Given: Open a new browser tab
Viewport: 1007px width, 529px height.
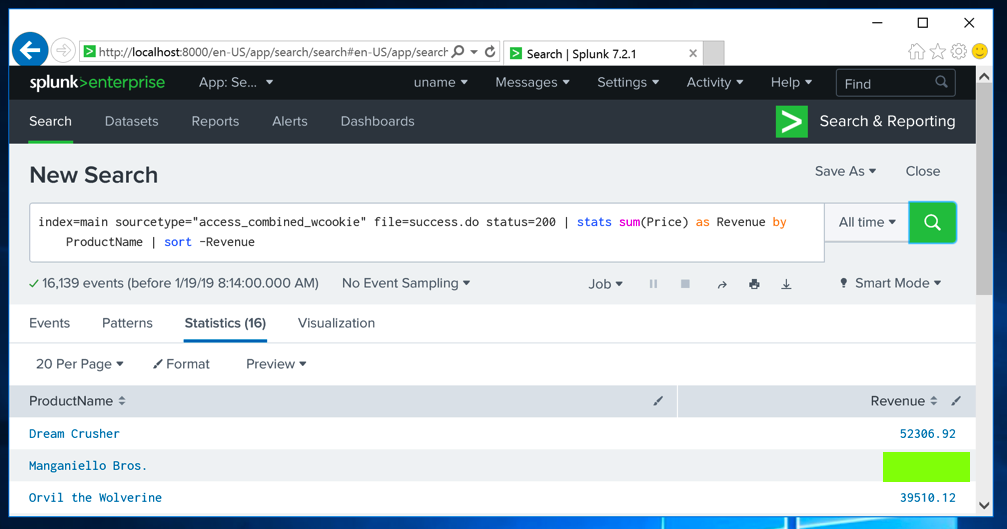Looking at the screenshot, I should coord(714,53).
